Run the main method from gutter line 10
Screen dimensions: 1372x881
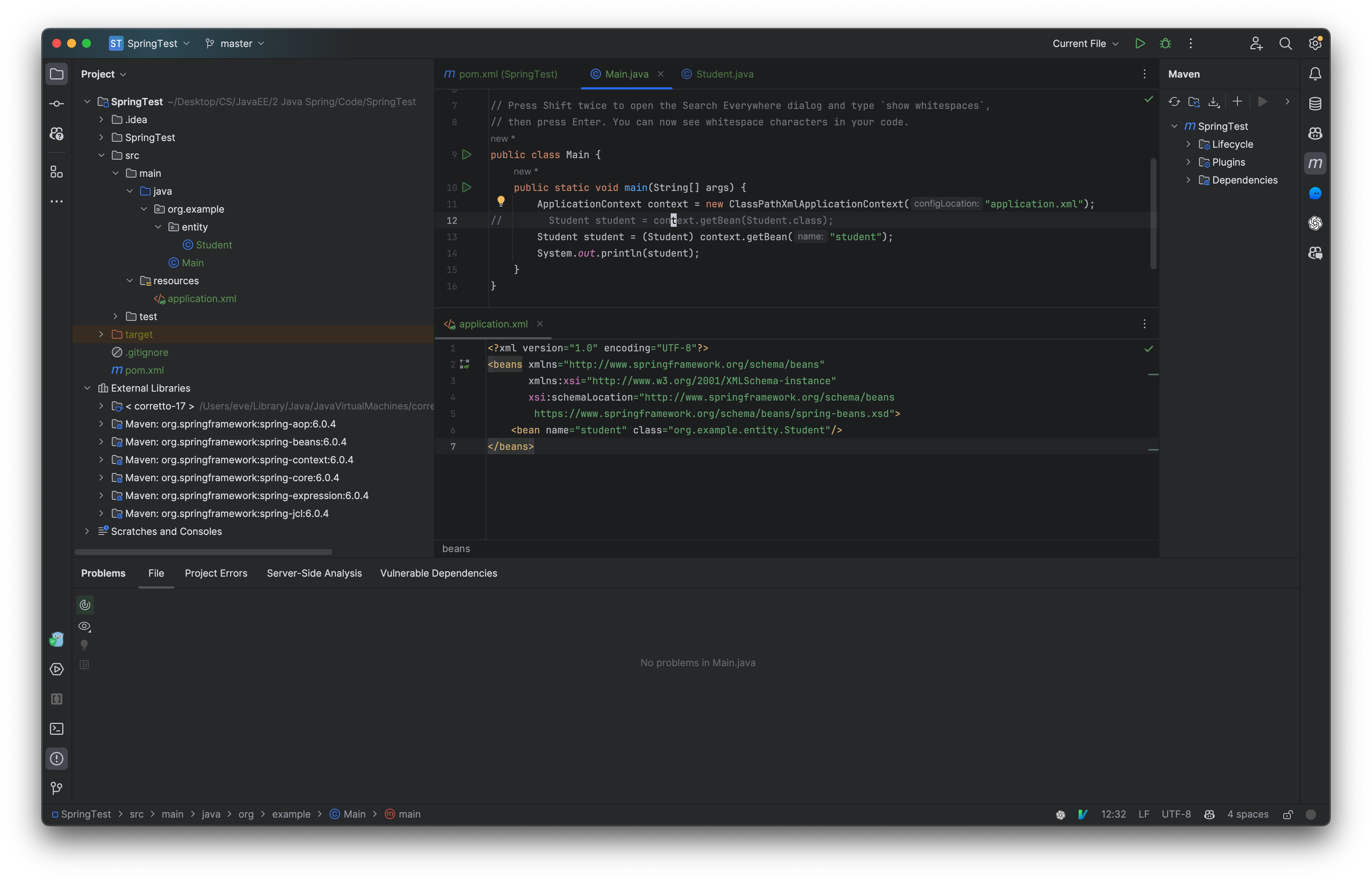[466, 187]
